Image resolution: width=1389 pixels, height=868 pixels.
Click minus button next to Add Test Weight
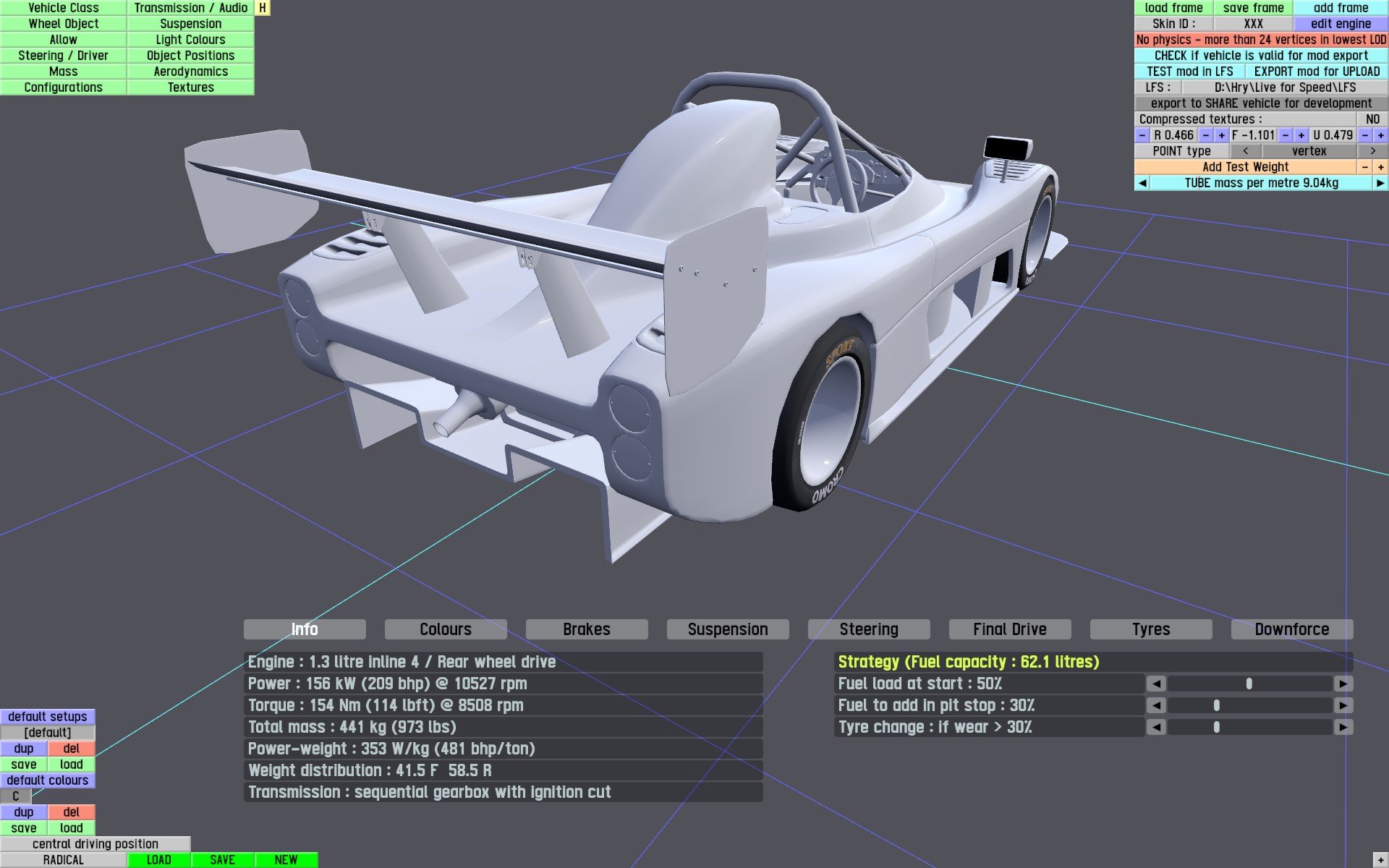[1364, 167]
